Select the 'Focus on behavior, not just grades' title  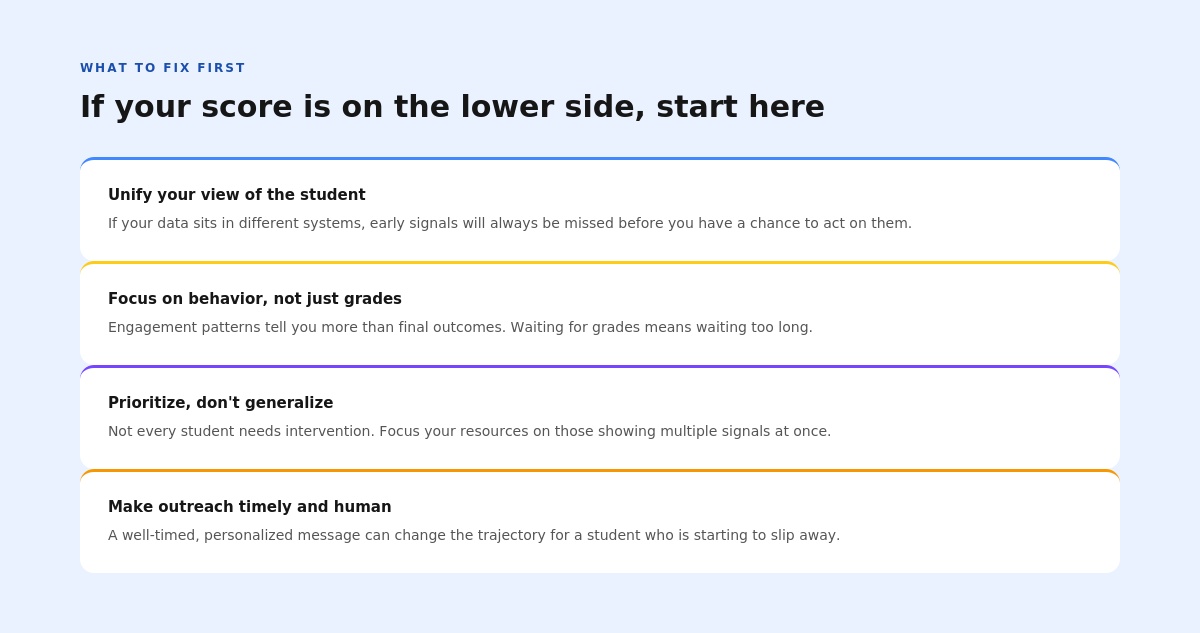click(x=255, y=299)
